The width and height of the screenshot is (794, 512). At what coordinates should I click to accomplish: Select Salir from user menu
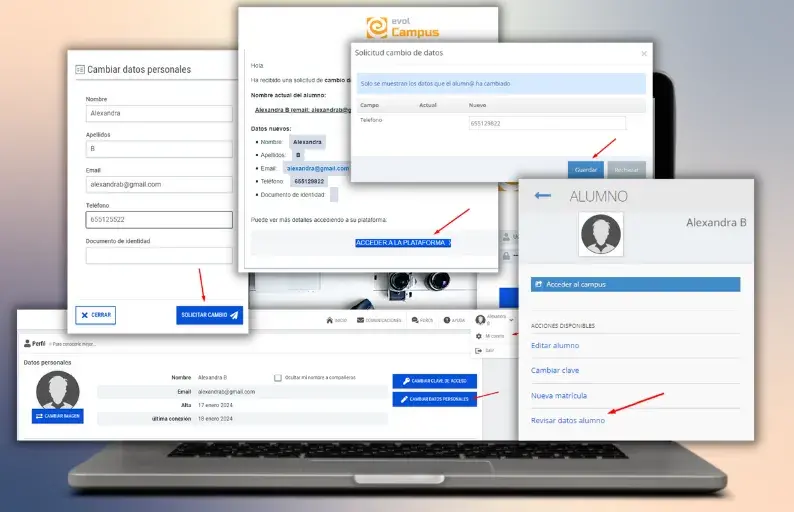coord(488,350)
